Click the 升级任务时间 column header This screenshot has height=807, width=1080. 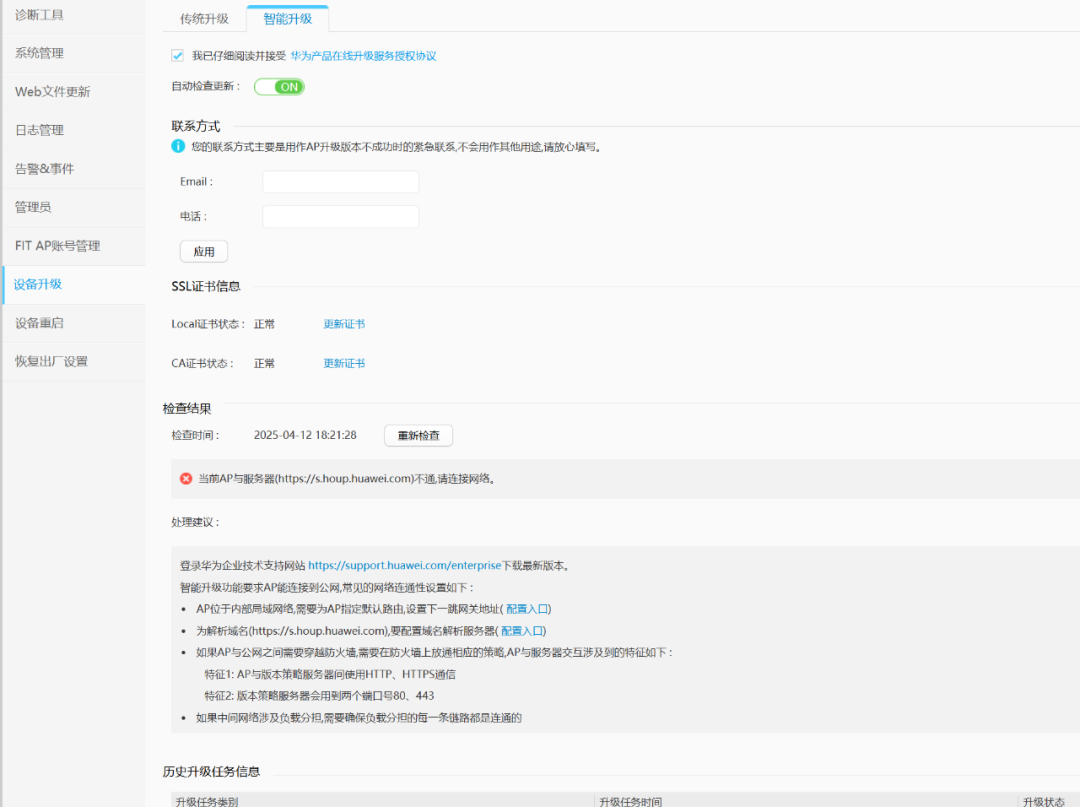tap(630, 801)
